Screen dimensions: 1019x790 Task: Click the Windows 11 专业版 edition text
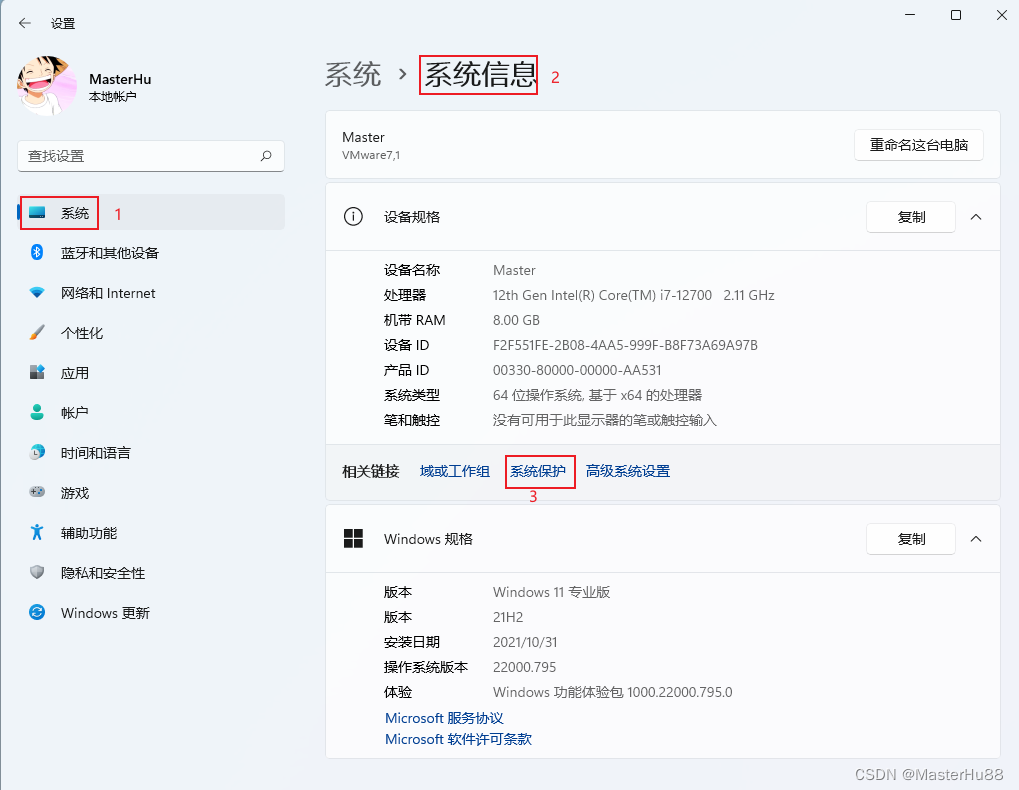[x=551, y=592]
